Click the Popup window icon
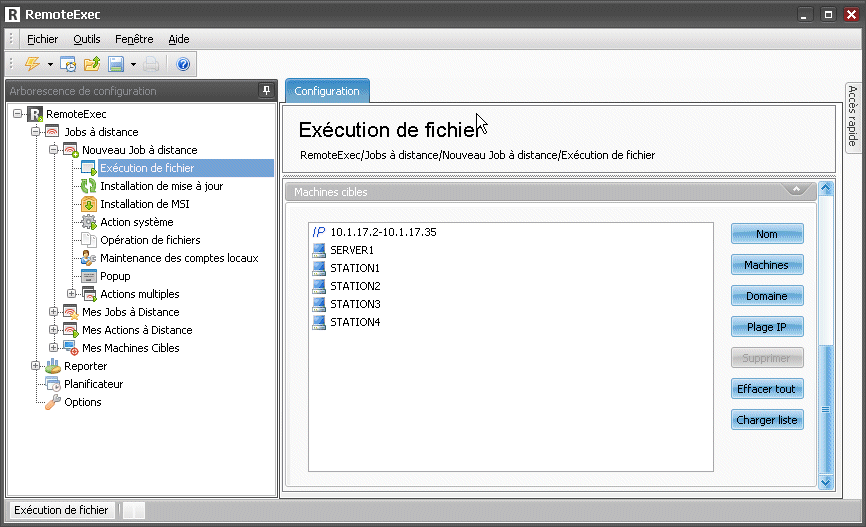This screenshot has height=527, width=866. (x=88, y=276)
